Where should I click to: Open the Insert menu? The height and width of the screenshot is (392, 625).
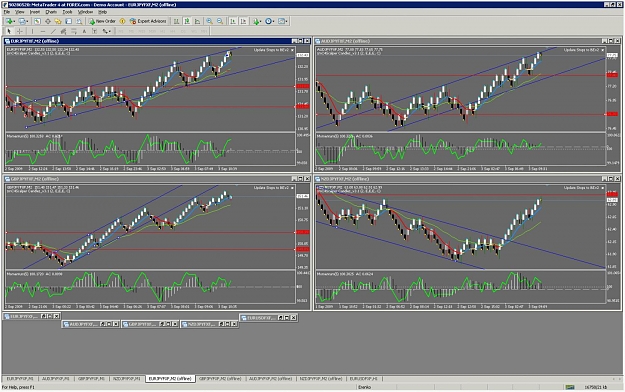tap(35, 12)
